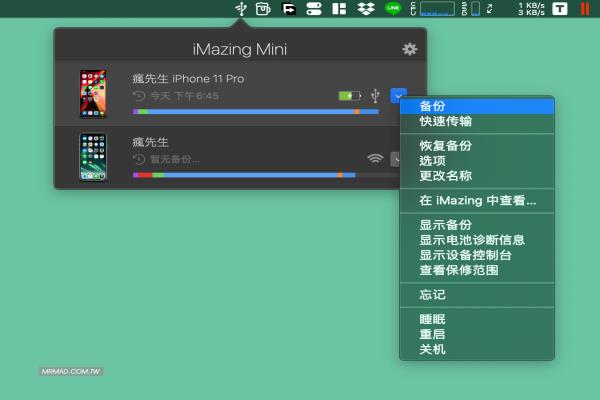Click the backup clock icon beside 暂无备份

click(139, 159)
